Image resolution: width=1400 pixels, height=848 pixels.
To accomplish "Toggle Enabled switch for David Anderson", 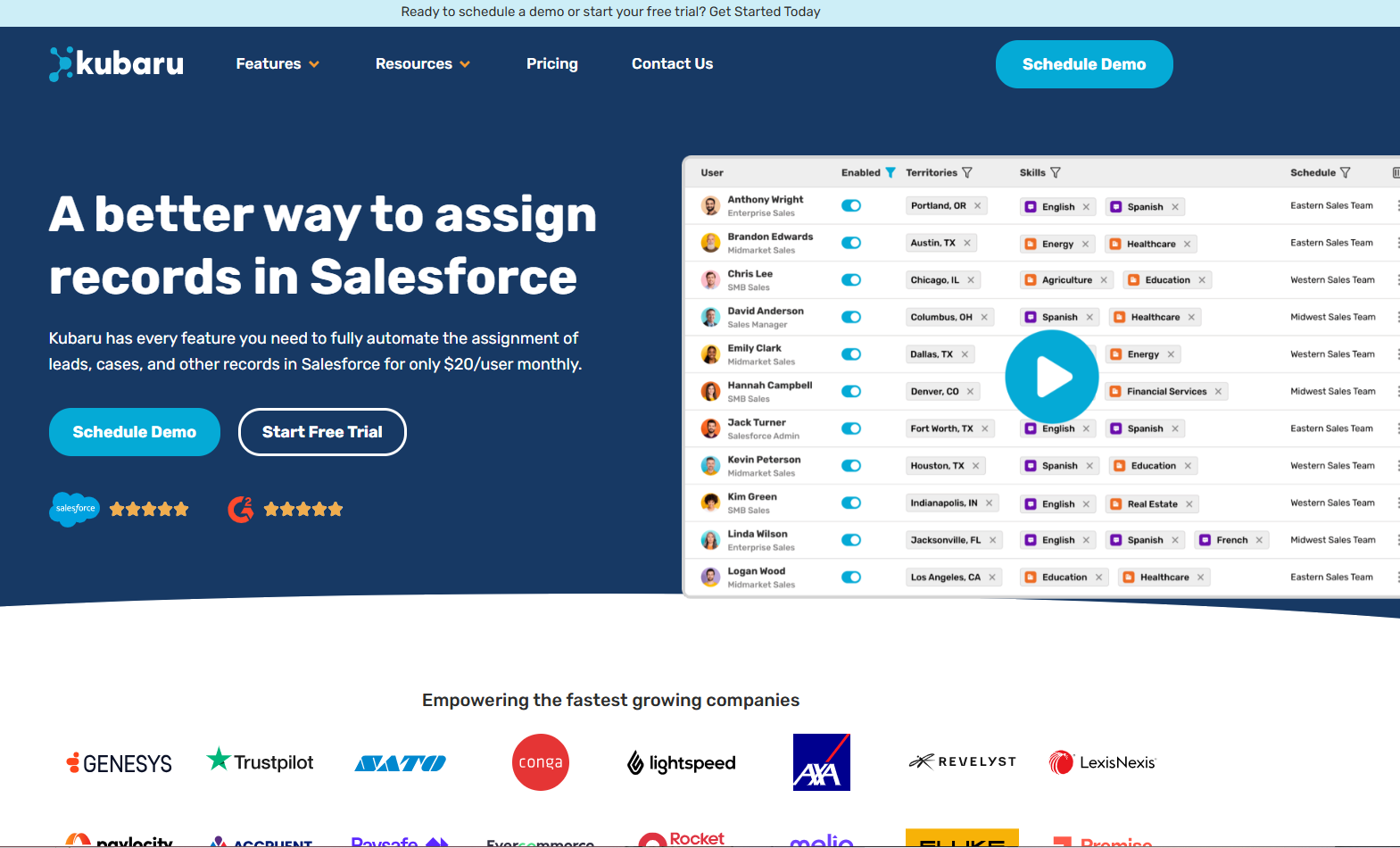I will [851, 317].
